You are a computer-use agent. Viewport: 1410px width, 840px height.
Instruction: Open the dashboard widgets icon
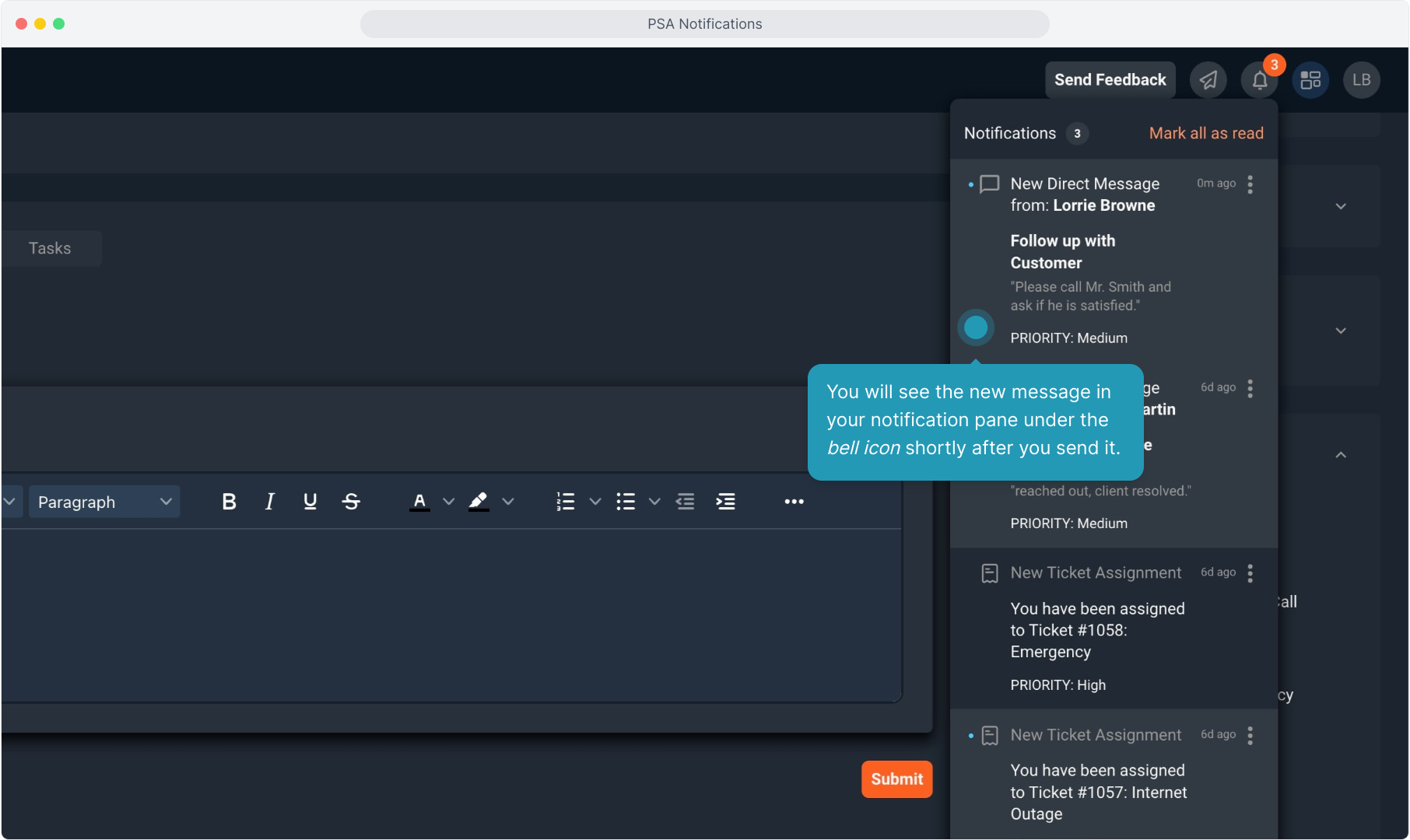(x=1310, y=80)
